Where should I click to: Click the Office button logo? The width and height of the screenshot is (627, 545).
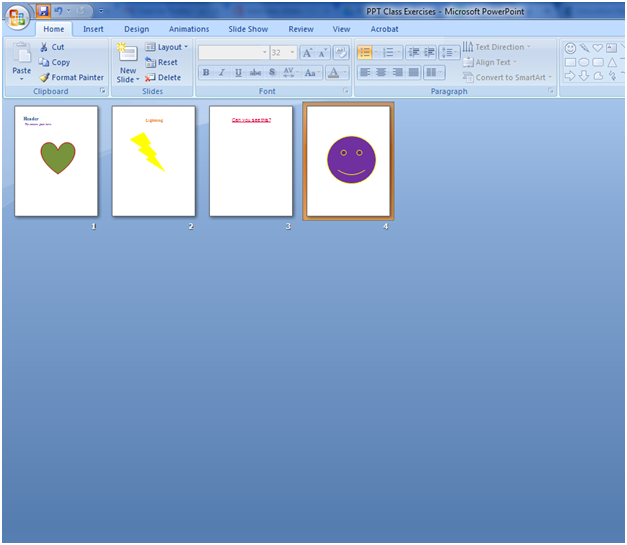(17, 17)
